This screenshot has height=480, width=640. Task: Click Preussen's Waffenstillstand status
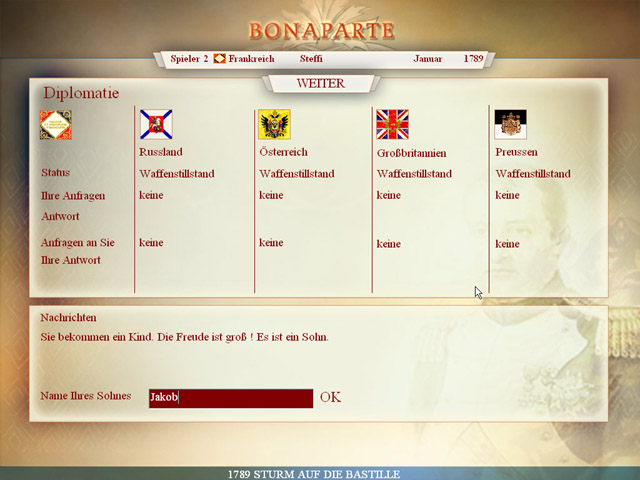coord(533,173)
